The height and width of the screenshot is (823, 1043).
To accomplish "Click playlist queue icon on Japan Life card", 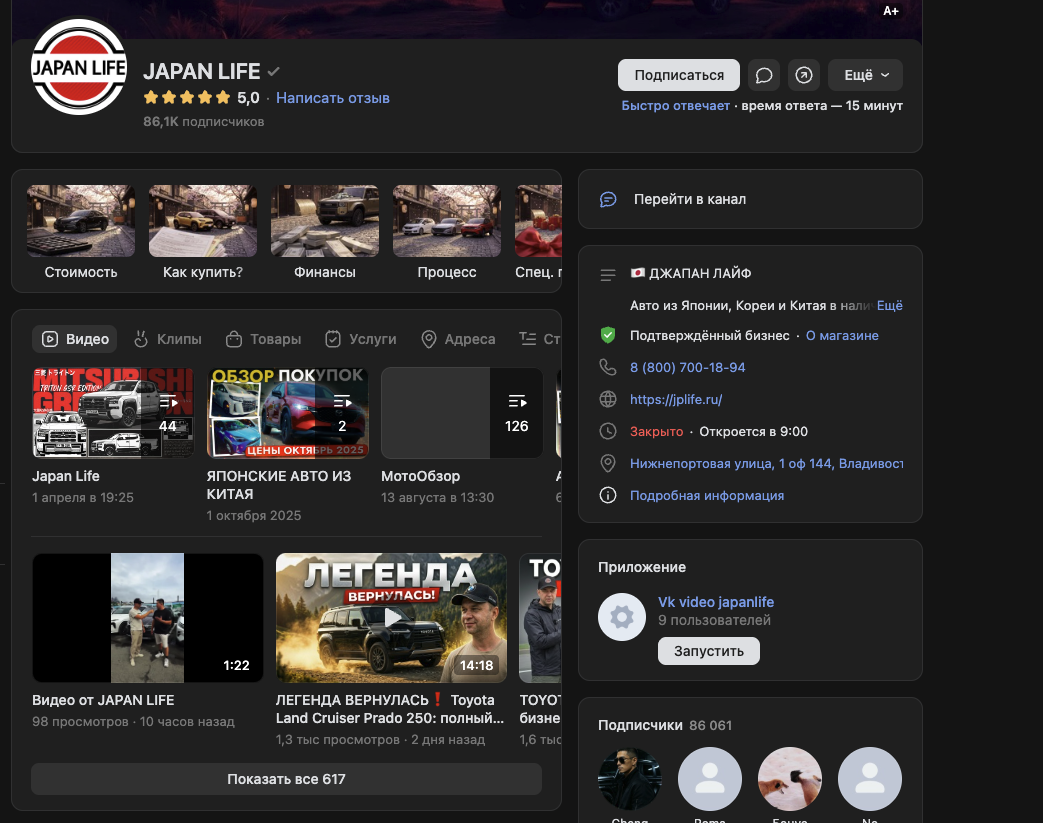I will coord(168,401).
